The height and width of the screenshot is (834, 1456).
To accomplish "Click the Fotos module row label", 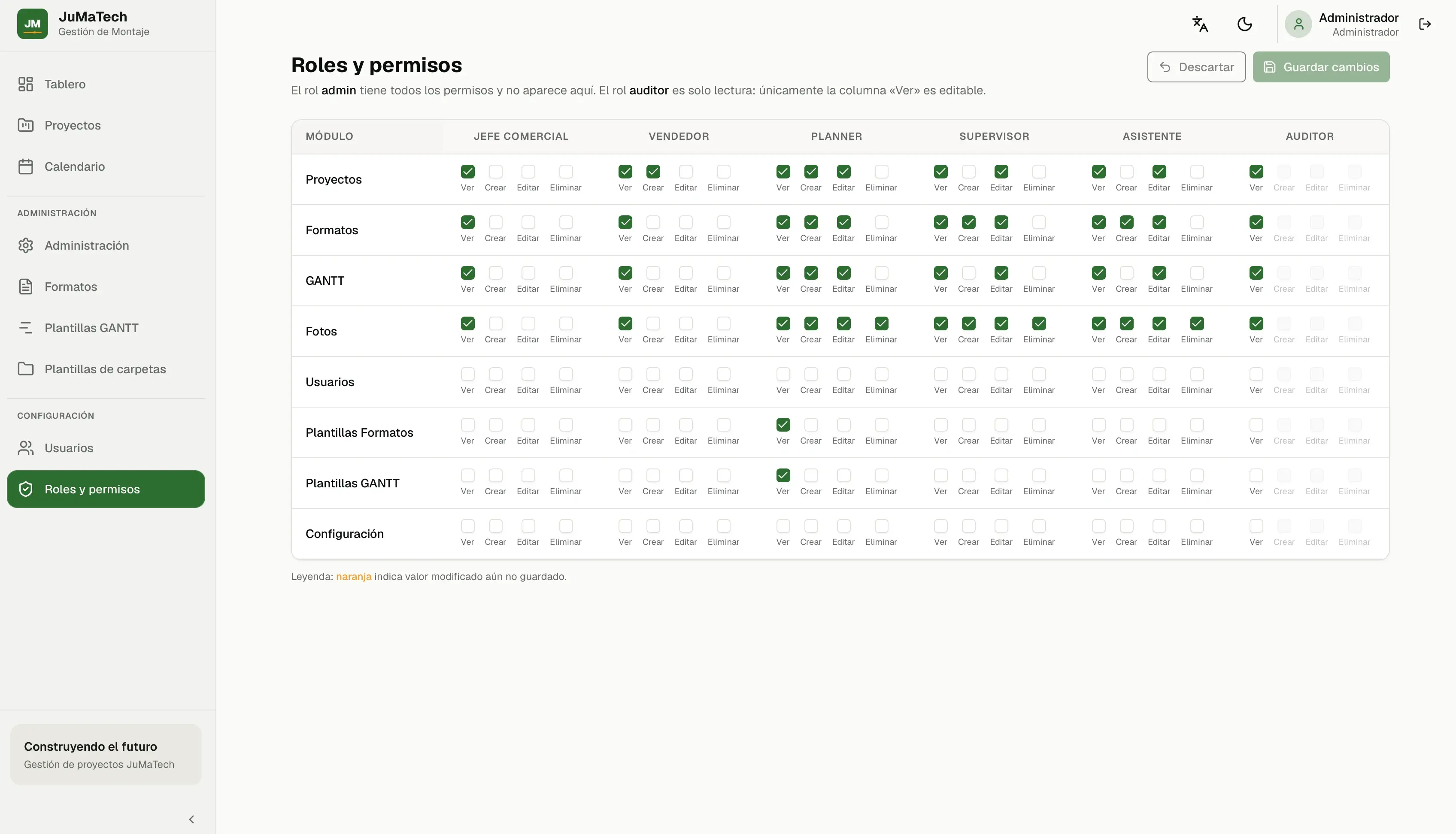I will tap(321, 331).
